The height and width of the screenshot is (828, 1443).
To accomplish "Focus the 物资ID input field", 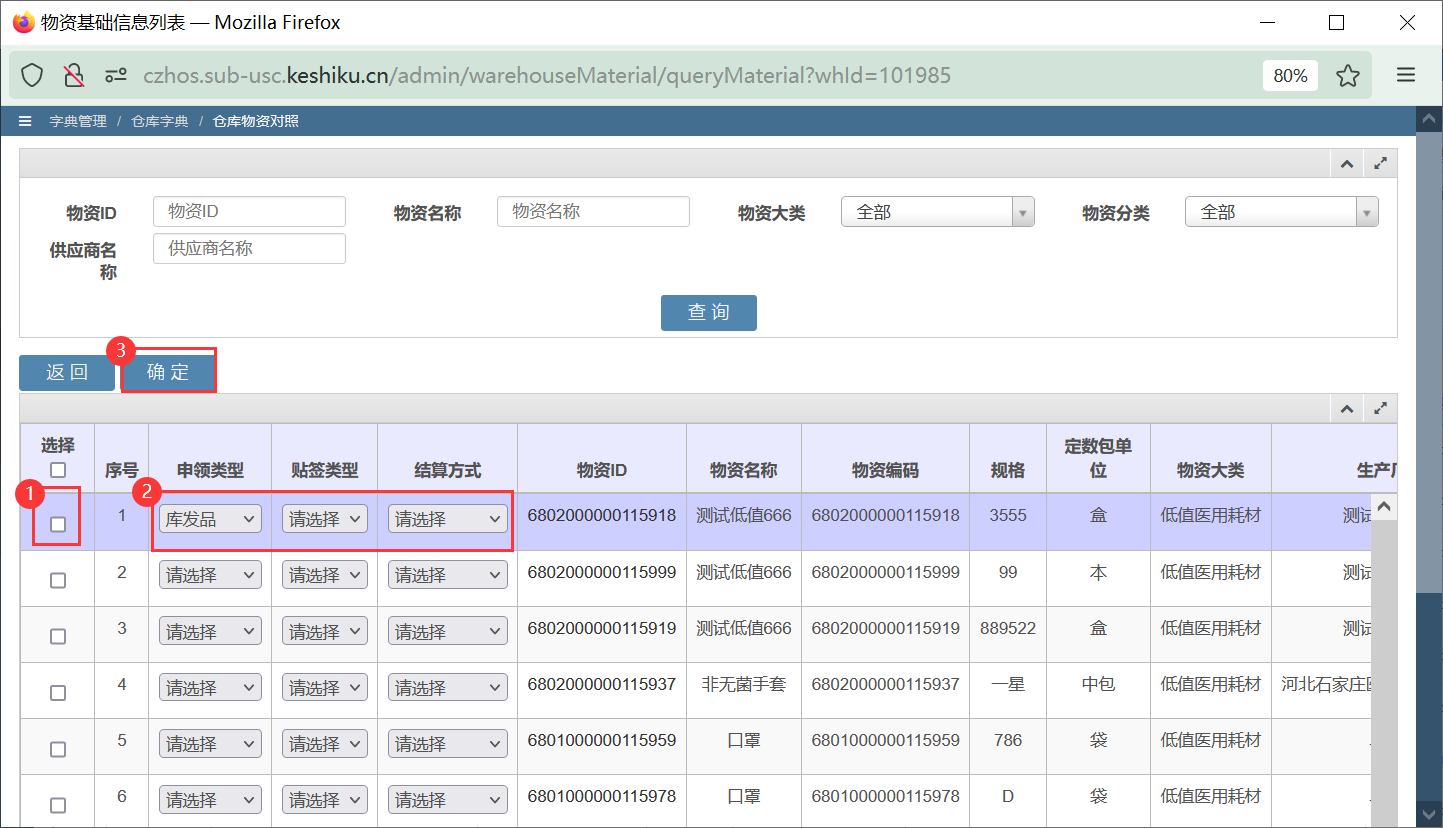I will 249,211.
